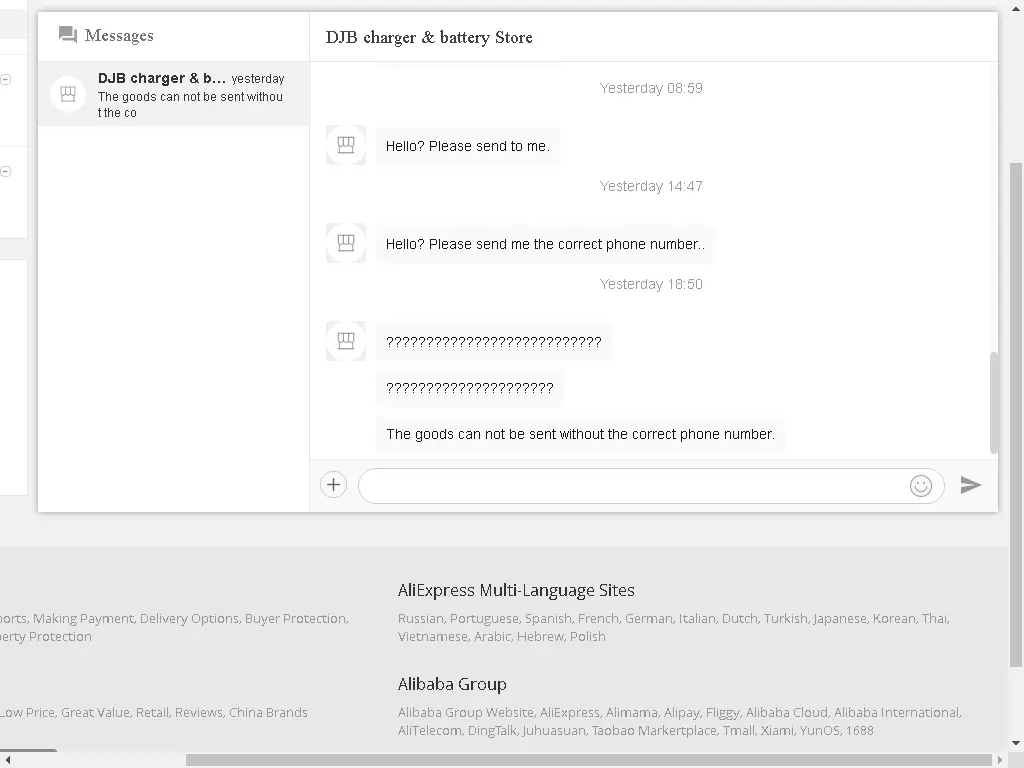1024x768 pixels.
Task: Open the Alimama link
Action: [x=632, y=712]
